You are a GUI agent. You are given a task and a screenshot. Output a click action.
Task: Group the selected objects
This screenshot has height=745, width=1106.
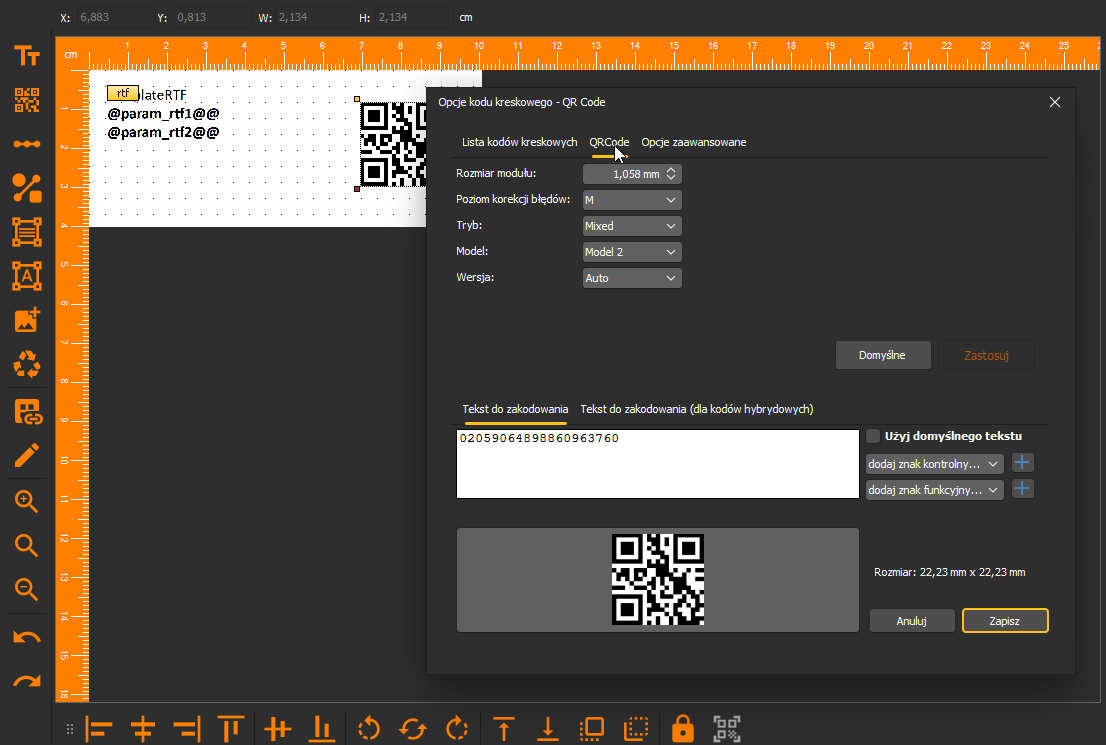coord(591,729)
